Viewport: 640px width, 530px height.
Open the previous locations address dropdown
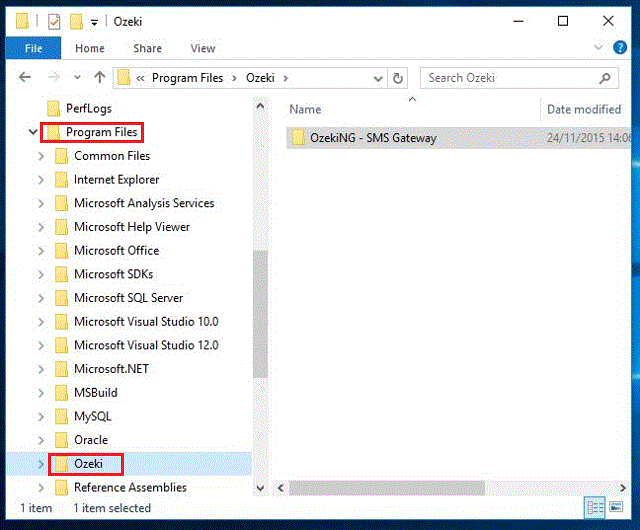tap(378, 78)
